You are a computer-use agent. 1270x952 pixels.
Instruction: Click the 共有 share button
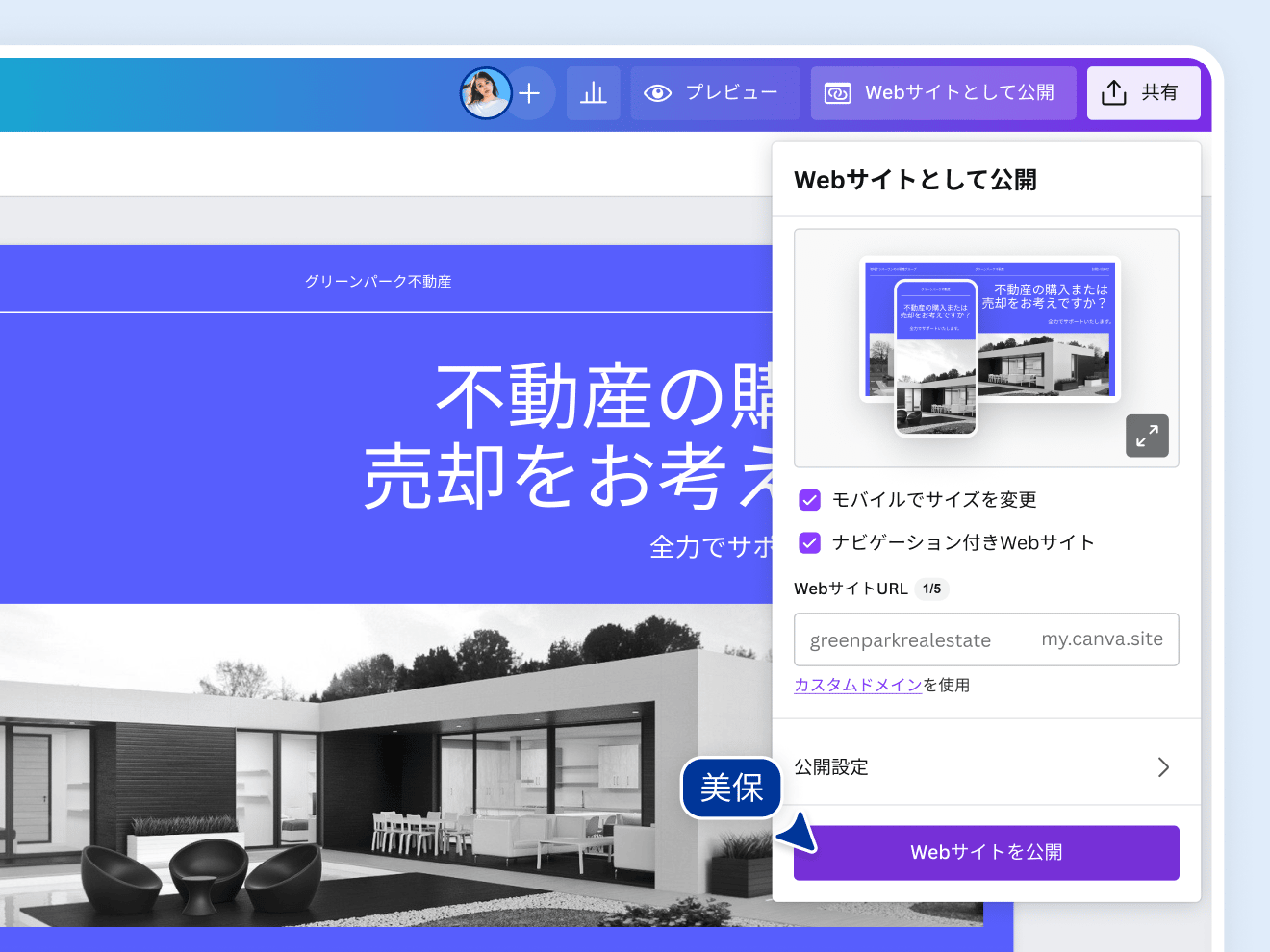click(x=1143, y=93)
